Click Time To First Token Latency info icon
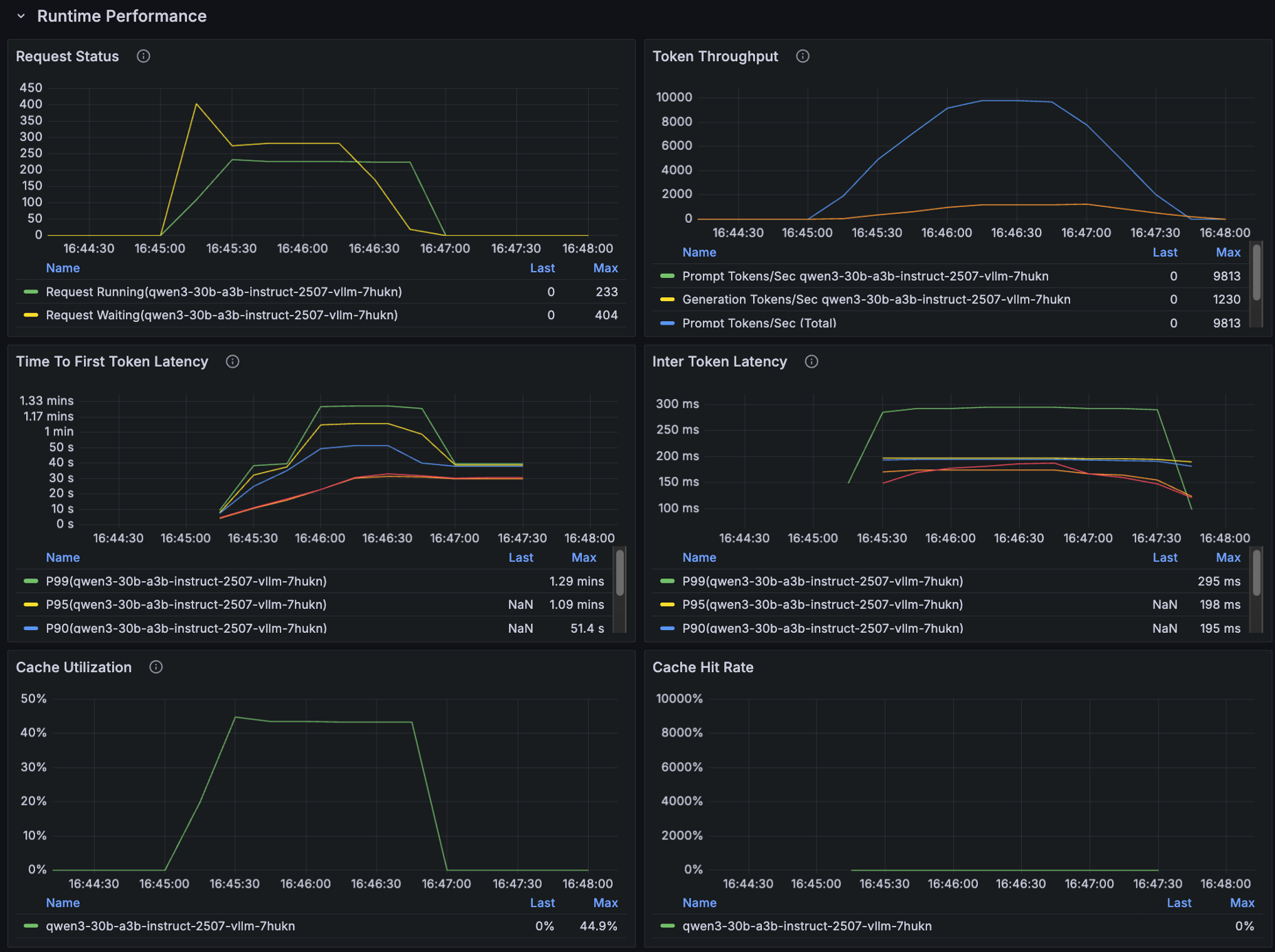 232,362
